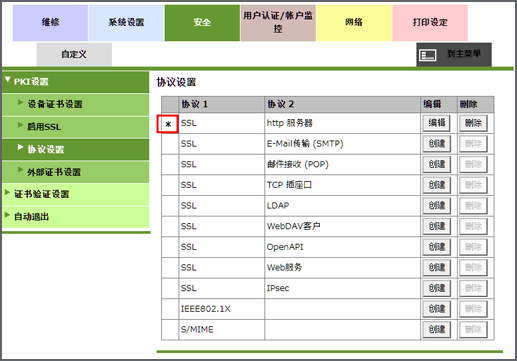Click 创建 for the Web服务 row

(x=437, y=267)
